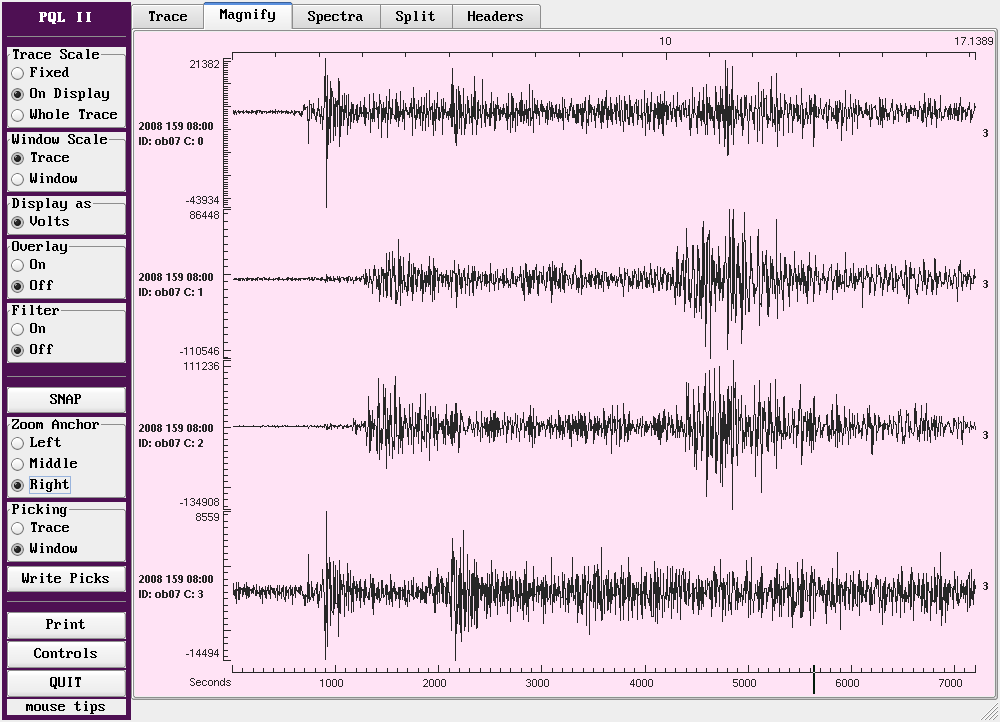Select Volts display radio button
This screenshot has height=722, width=1000.
point(18,222)
